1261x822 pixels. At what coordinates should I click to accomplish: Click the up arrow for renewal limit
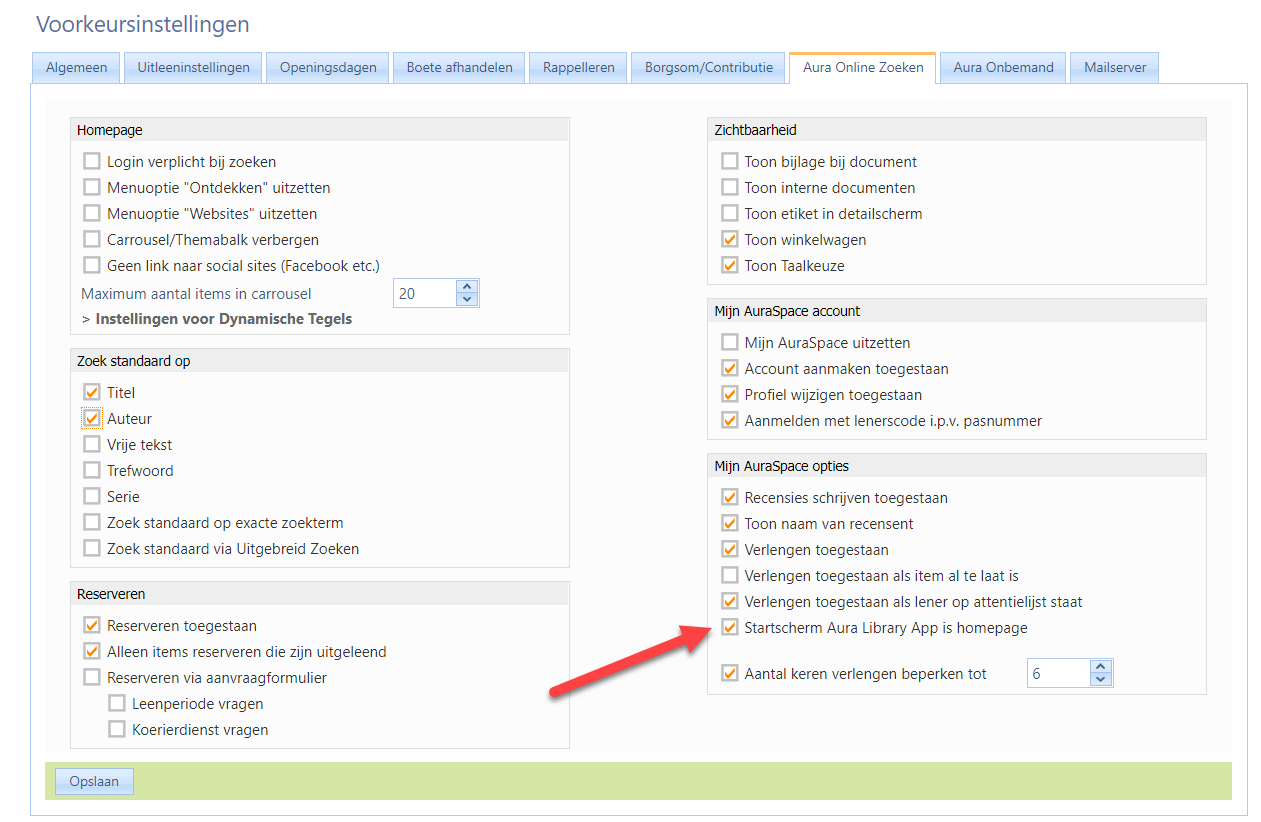(x=1101, y=667)
